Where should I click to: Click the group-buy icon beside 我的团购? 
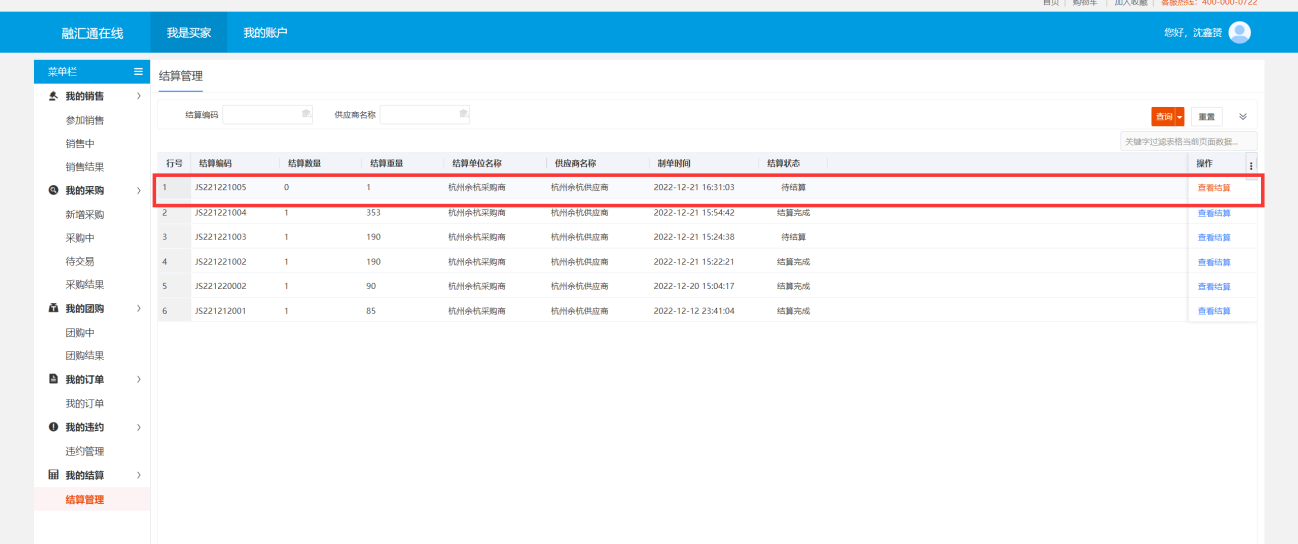tap(53, 308)
